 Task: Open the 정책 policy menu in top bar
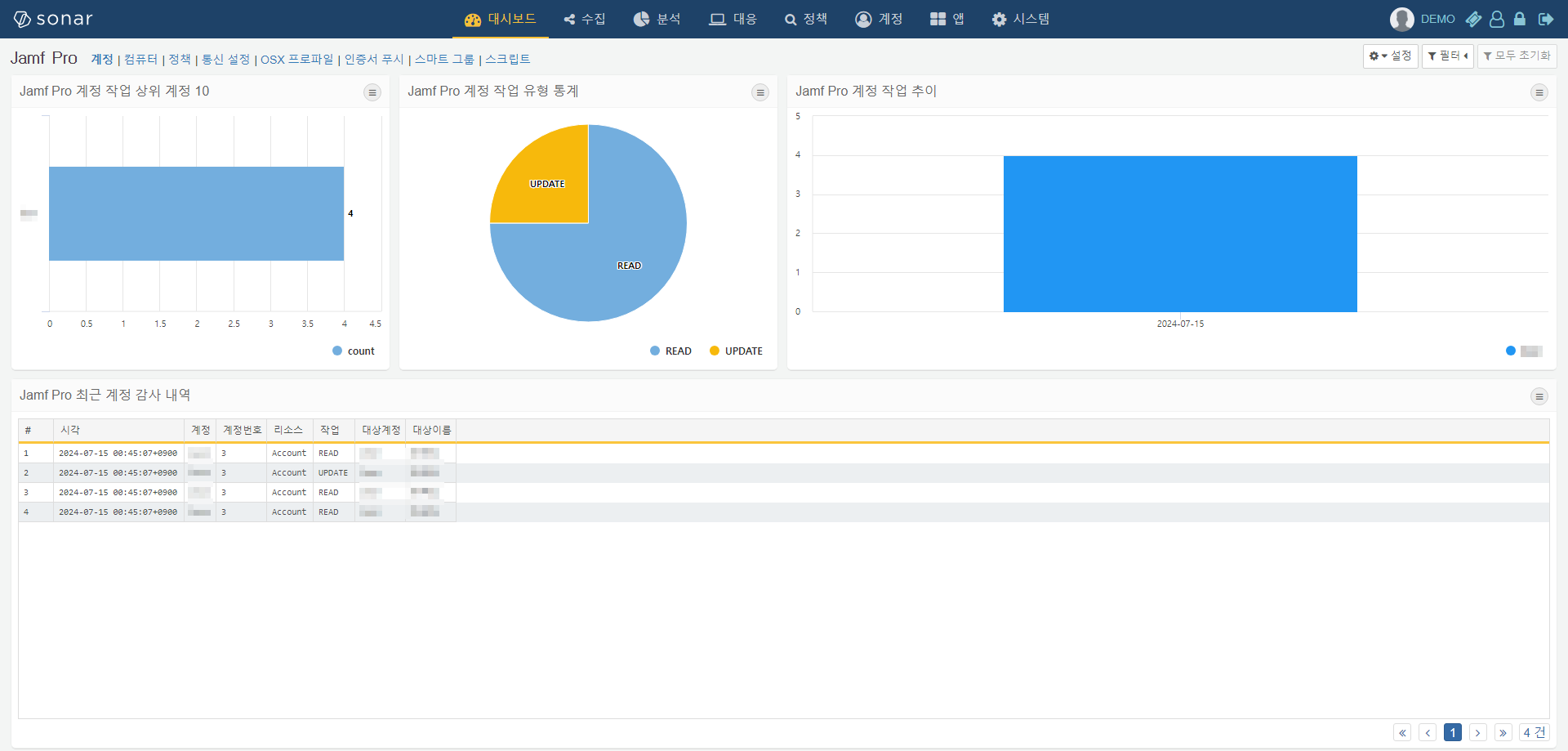pos(806,19)
